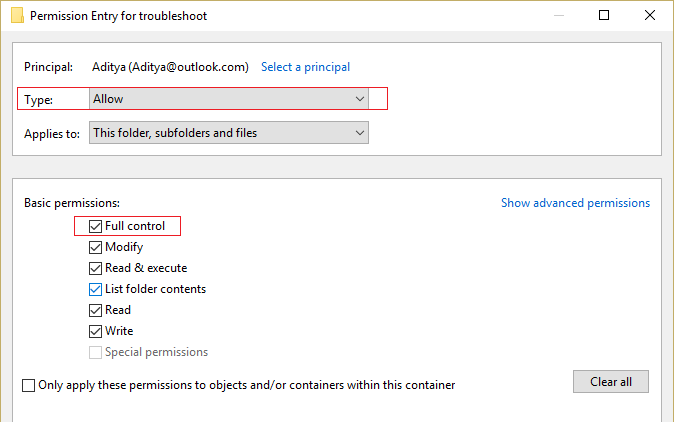The width and height of the screenshot is (674, 422).
Task: Enable Only apply these permissions checkbox
Action: (x=28, y=385)
